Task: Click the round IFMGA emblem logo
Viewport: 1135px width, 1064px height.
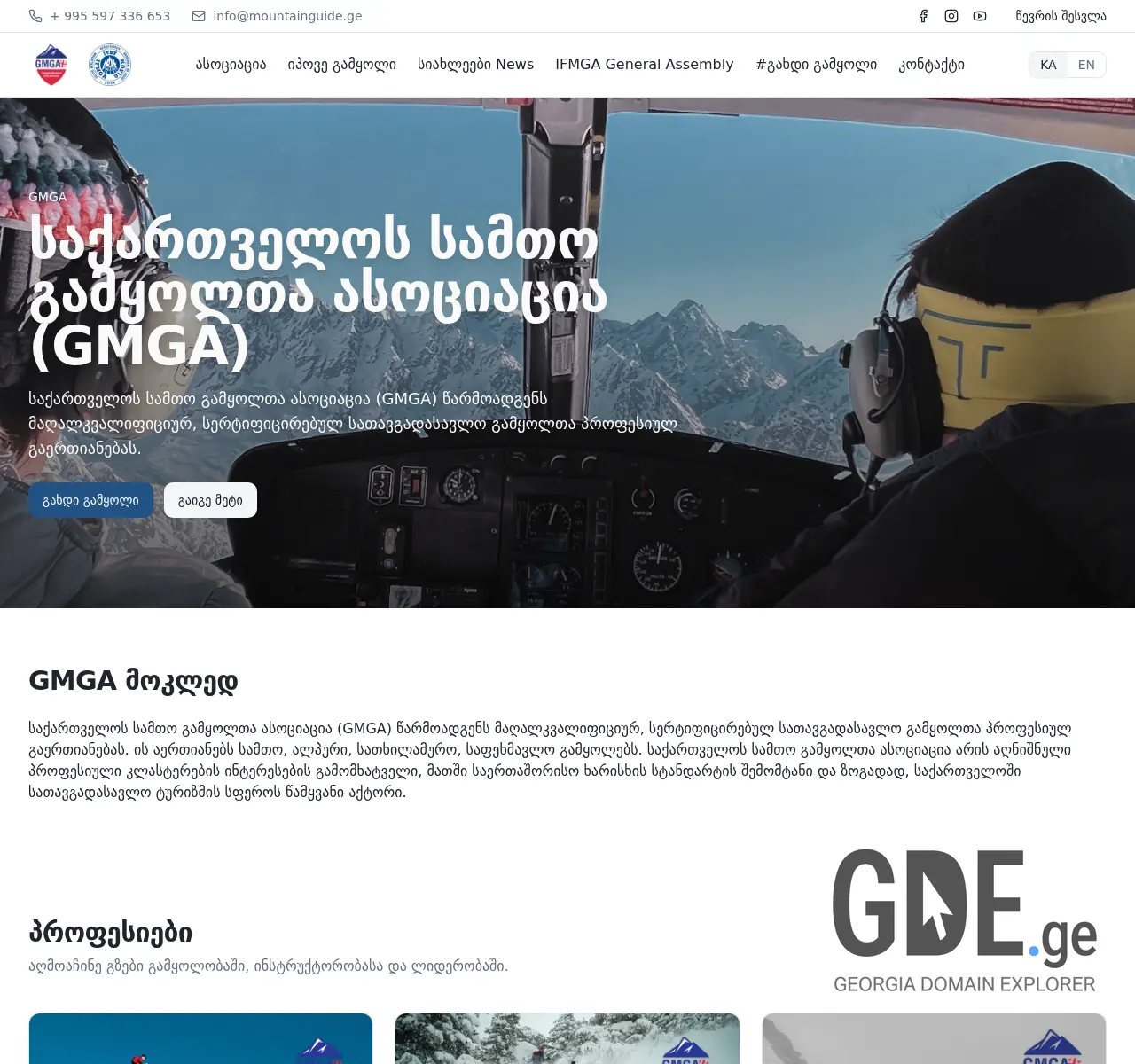Action: pos(109,64)
